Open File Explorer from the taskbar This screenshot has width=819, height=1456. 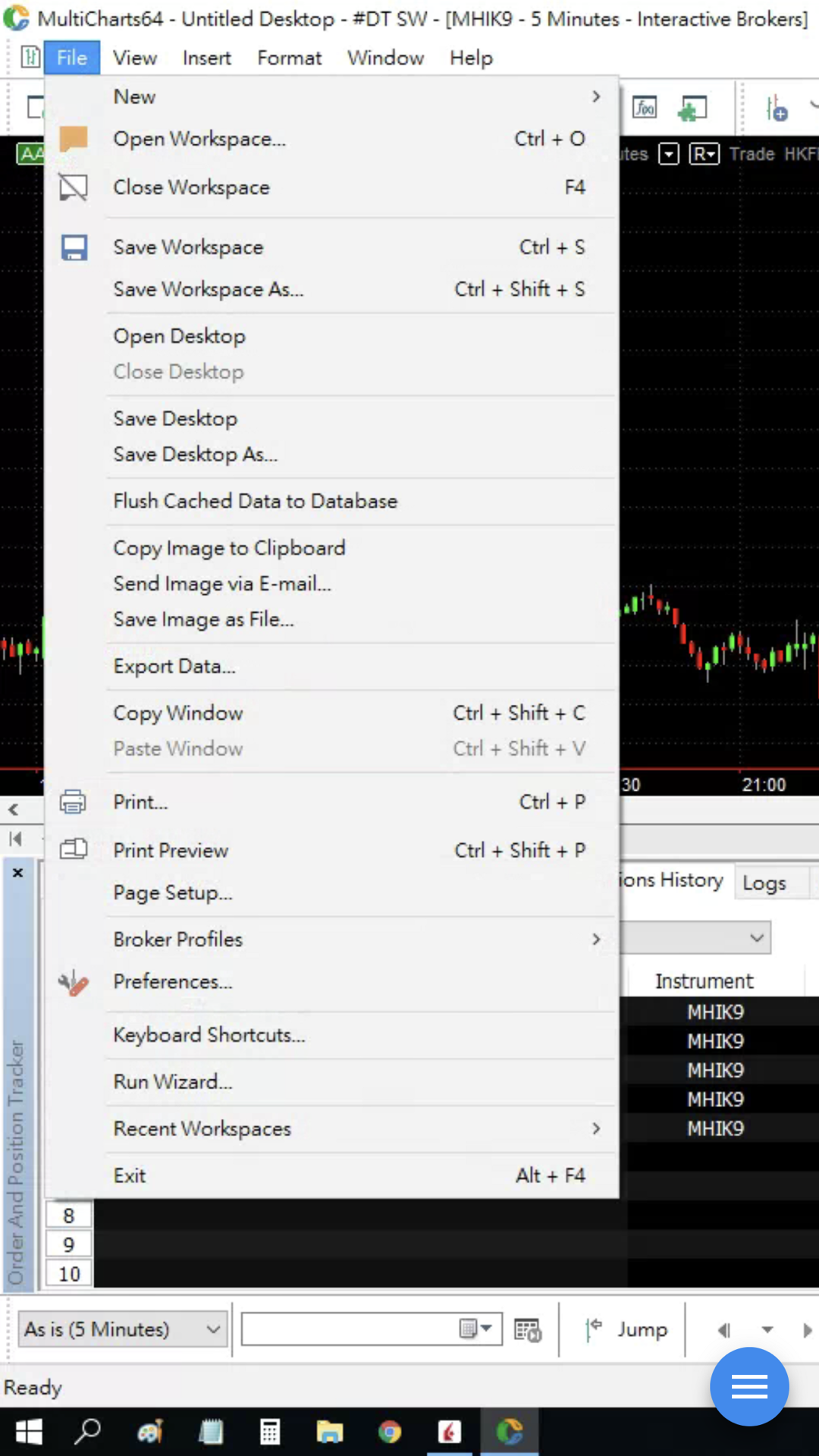pos(330,1432)
